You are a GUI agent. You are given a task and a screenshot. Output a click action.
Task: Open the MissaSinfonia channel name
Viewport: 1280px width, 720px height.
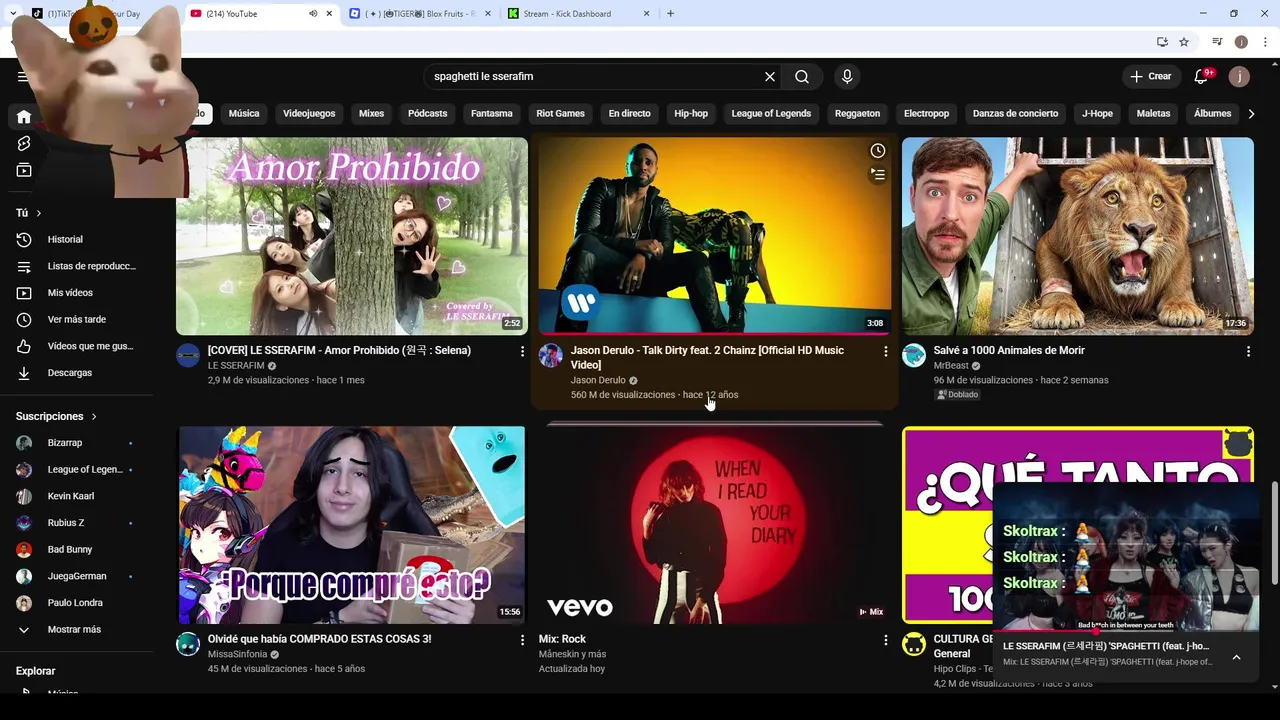237,654
